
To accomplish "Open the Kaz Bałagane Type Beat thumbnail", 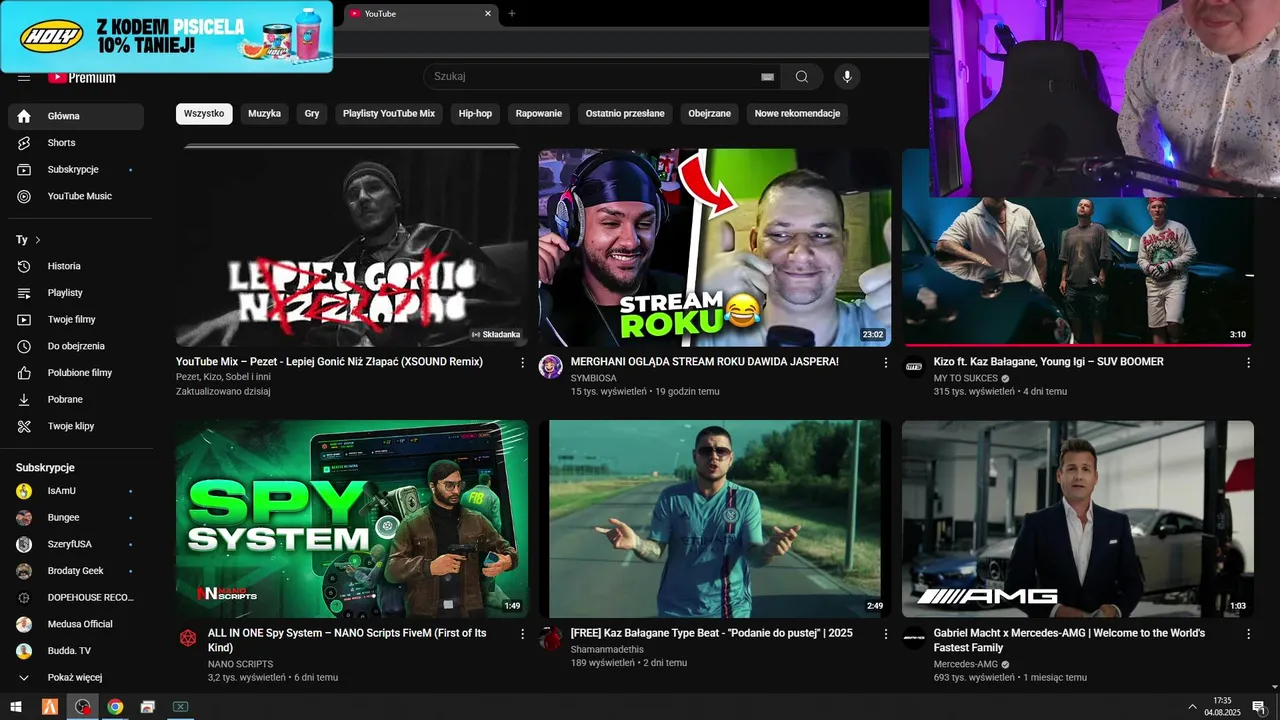I will click(x=715, y=519).
